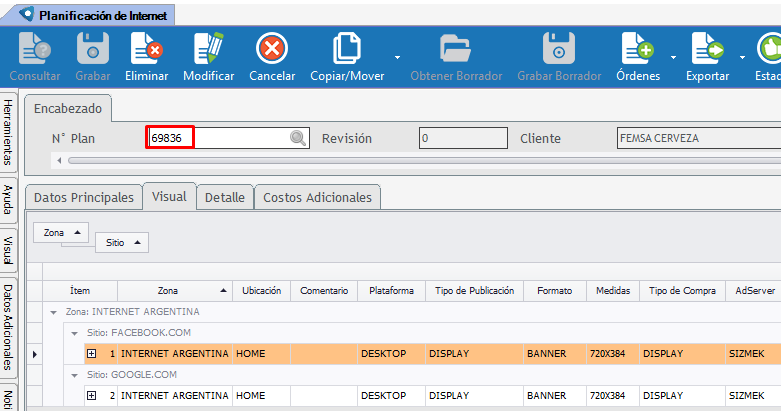781x411 pixels.
Task: Click the magnifier search icon in N° Plan
Action: tap(298, 139)
